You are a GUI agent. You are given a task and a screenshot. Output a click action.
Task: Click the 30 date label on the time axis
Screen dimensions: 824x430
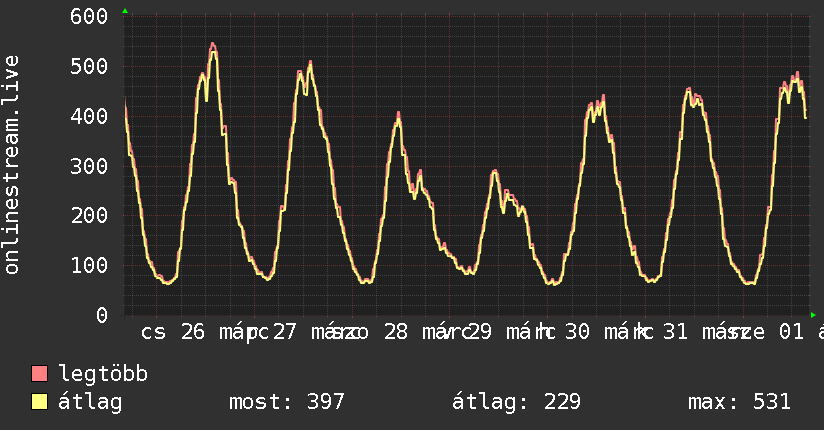tap(577, 332)
